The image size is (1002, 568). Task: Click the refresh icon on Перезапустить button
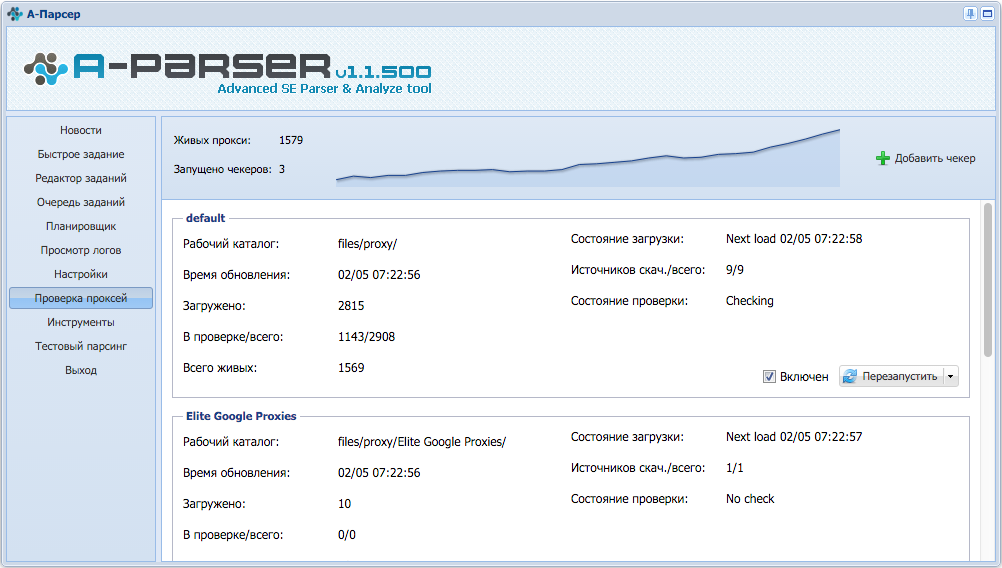tap(849, 376)
